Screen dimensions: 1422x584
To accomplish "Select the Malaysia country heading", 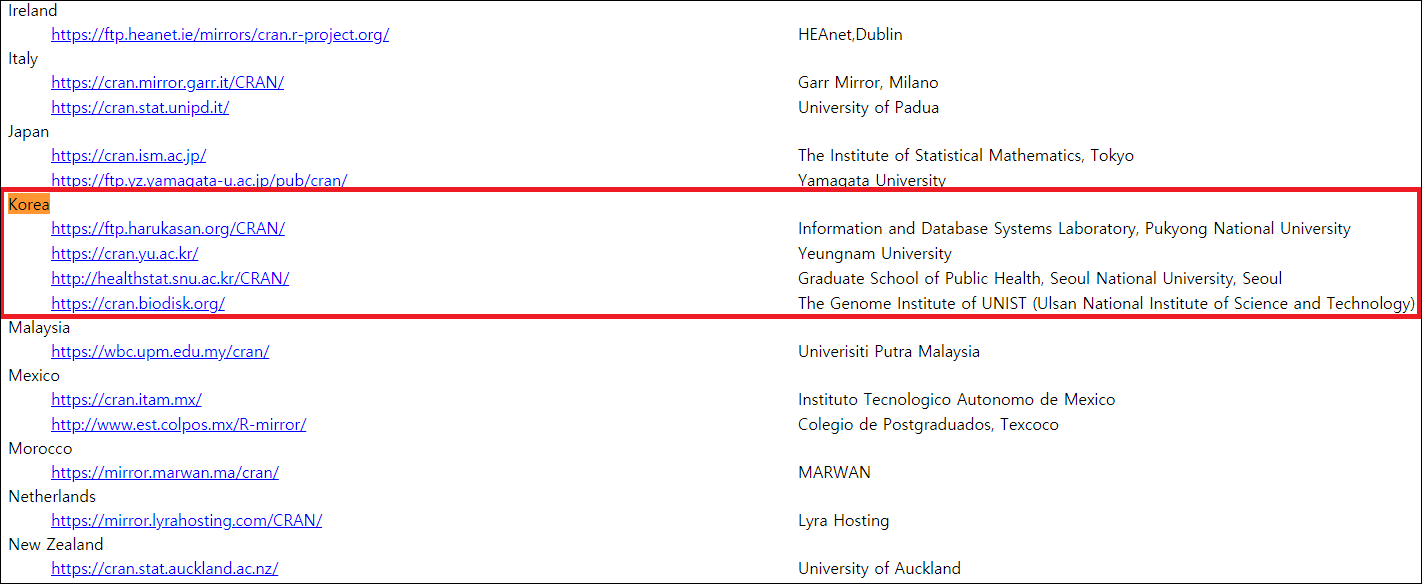I will coord(39,327).
